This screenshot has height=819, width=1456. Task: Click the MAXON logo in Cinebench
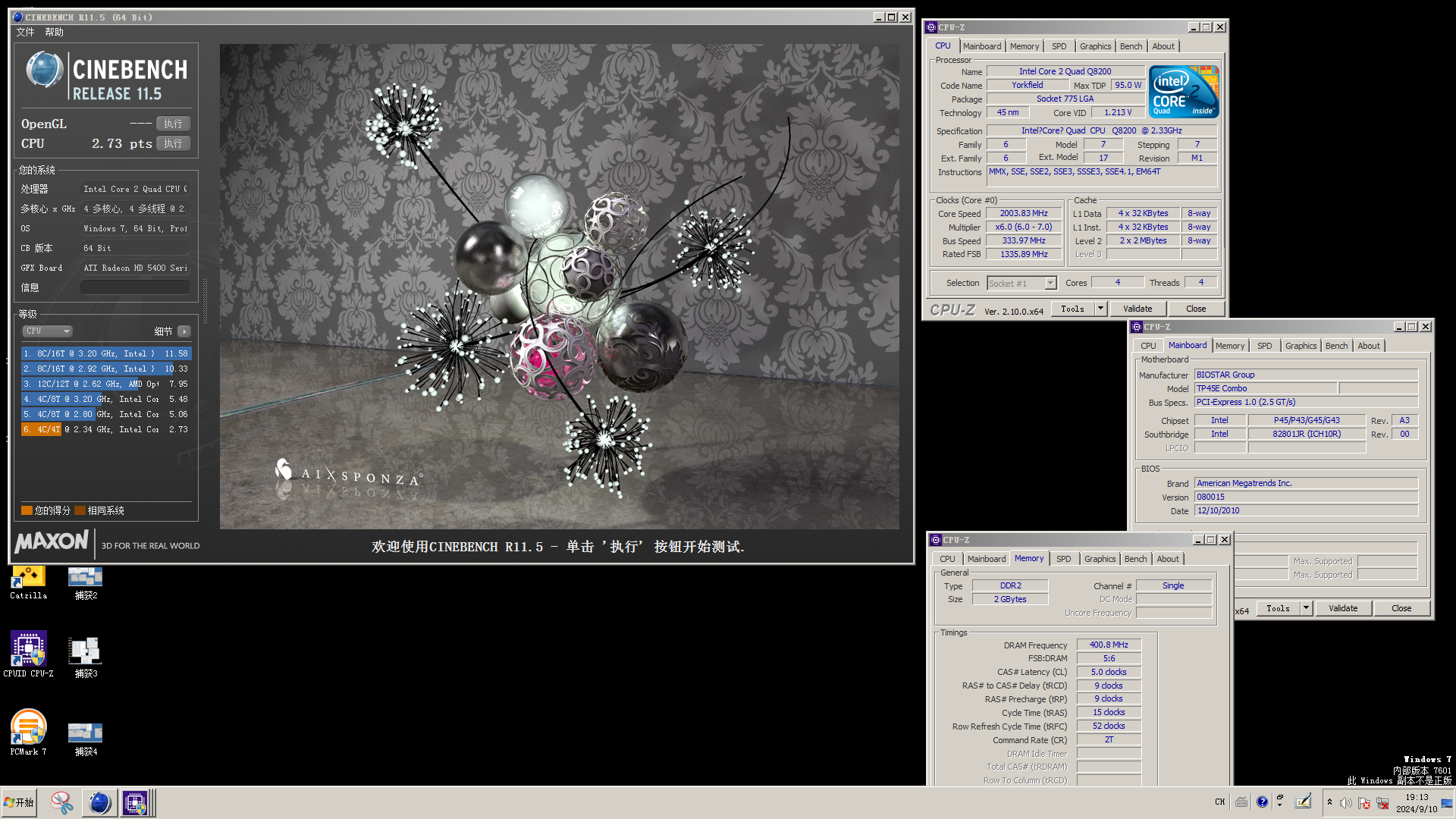click(52, 542)
